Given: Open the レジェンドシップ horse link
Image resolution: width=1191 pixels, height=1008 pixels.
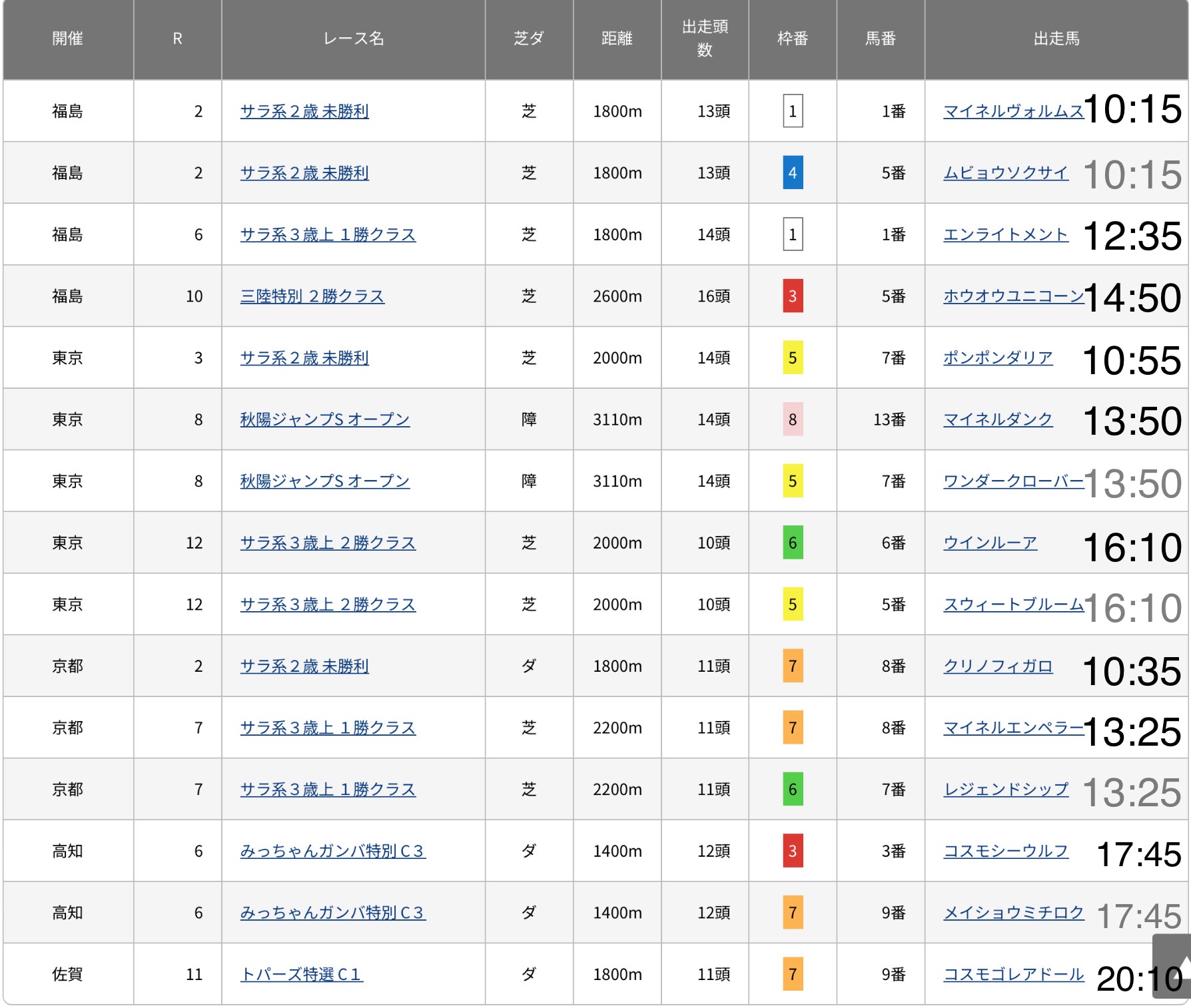Looking at the screenshot, I should [1006, 790].
